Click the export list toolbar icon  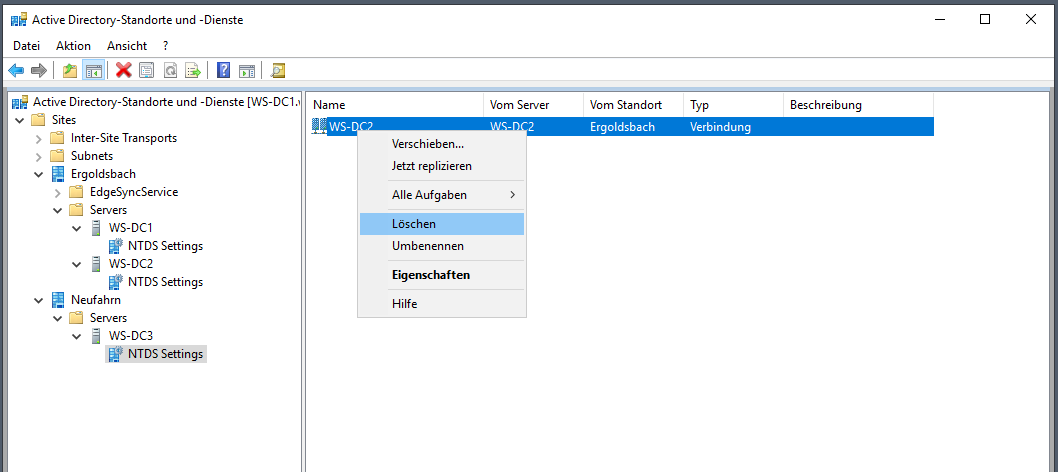(194, 70)
